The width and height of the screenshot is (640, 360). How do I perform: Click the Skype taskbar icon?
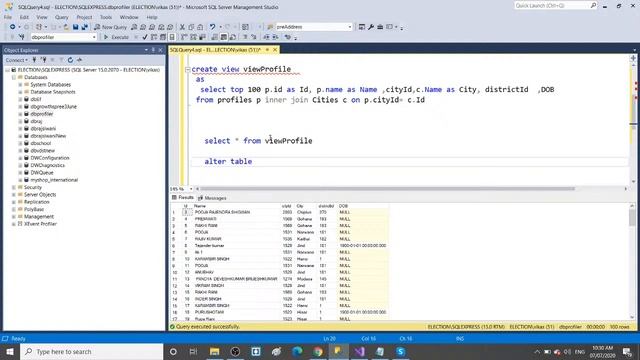point(400,351)
